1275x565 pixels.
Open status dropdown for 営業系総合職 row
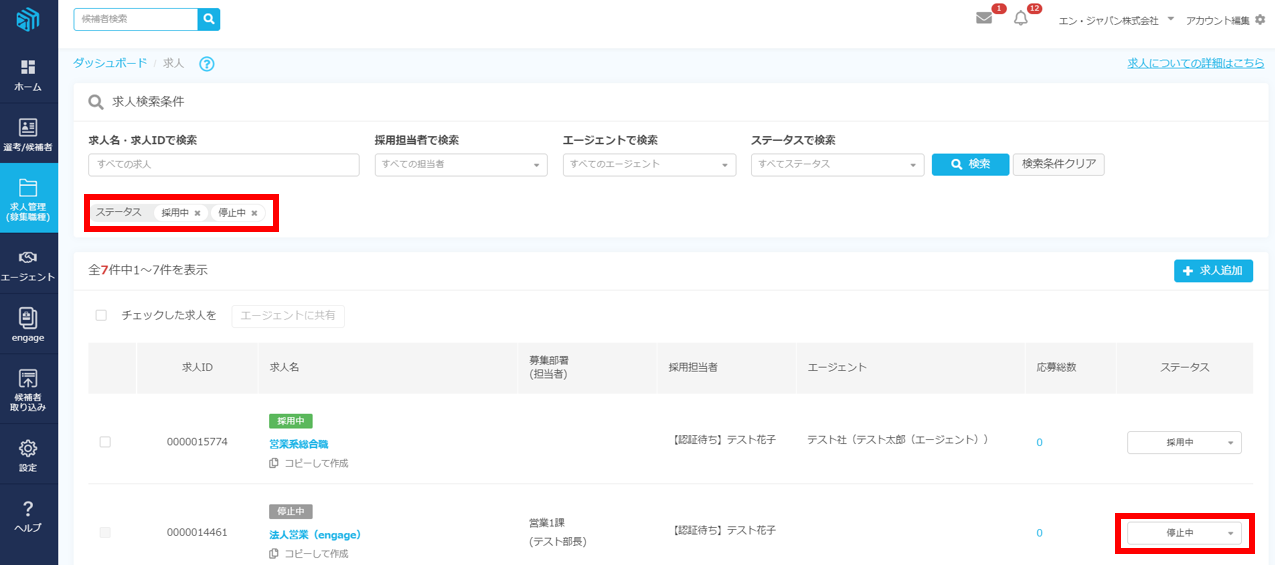click(1184, 442)
